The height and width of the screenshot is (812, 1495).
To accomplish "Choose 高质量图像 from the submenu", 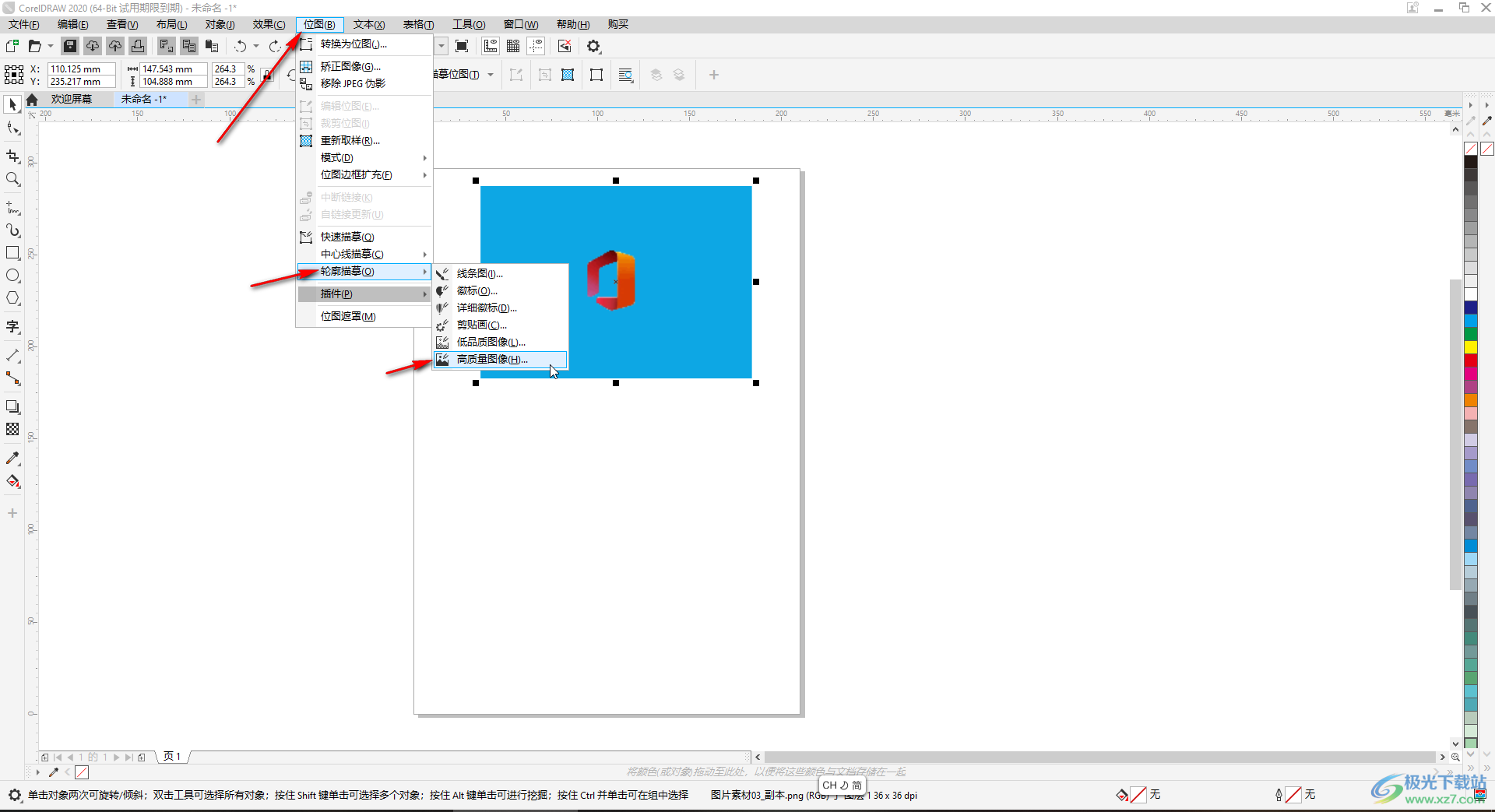I will 500,359.
